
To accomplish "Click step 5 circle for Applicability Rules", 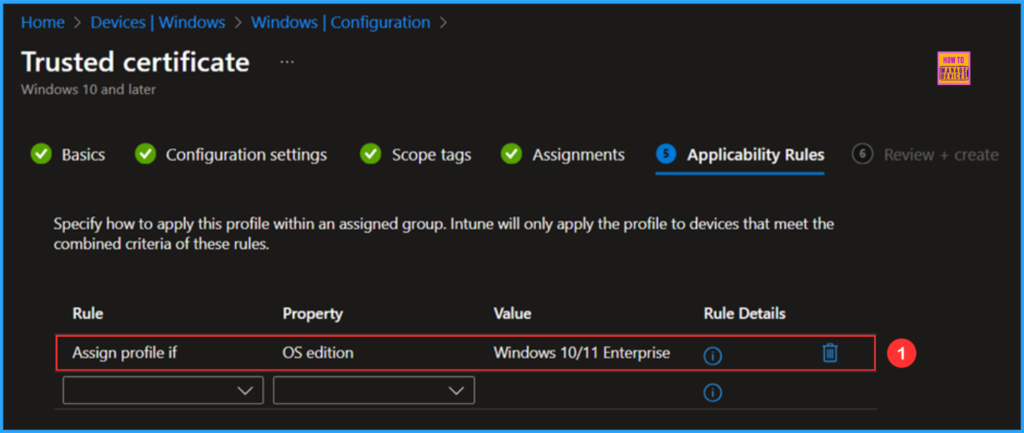I will [665, 155].
